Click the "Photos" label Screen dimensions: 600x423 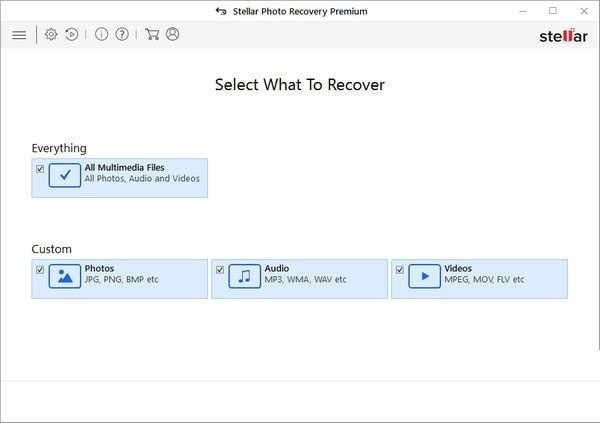(x=99, y=268)
